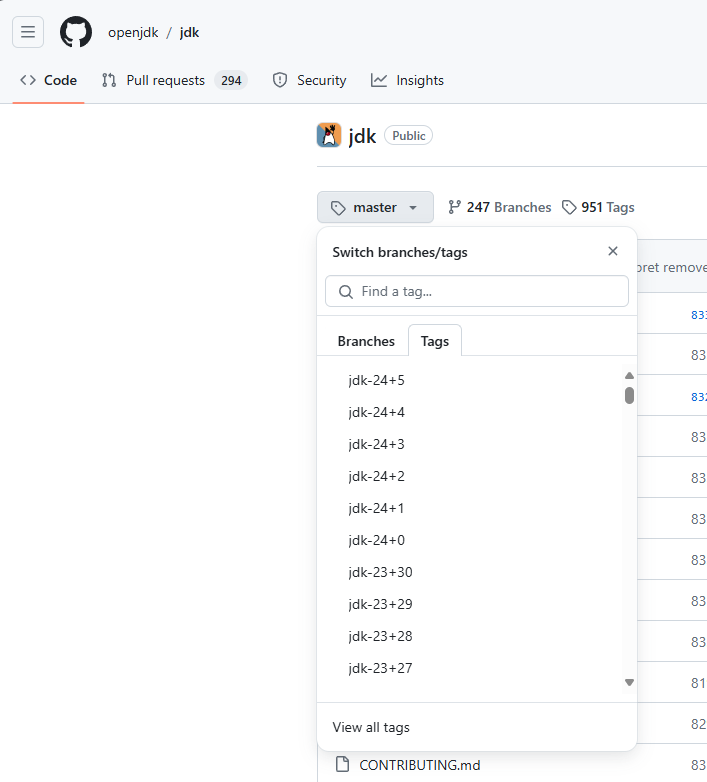Click the tag list scrollbar thumb
This screenshot has width=707, height=782.
click(629, 395)
